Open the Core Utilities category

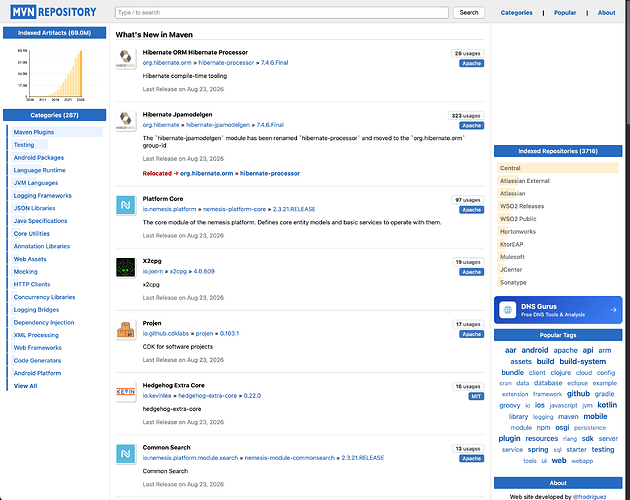[x=32, y=234]
